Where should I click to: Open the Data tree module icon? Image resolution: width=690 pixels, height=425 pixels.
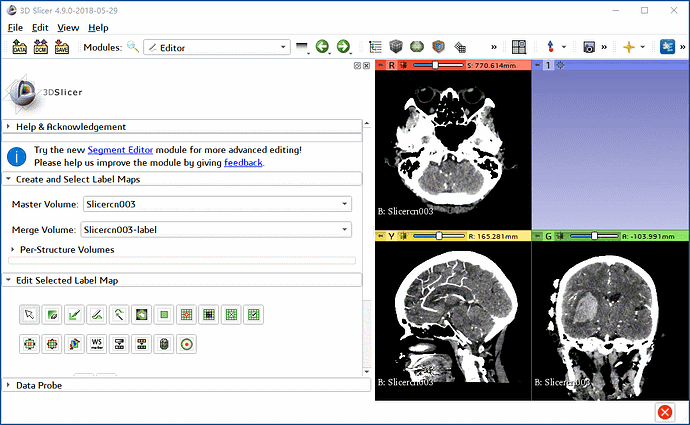375,47
